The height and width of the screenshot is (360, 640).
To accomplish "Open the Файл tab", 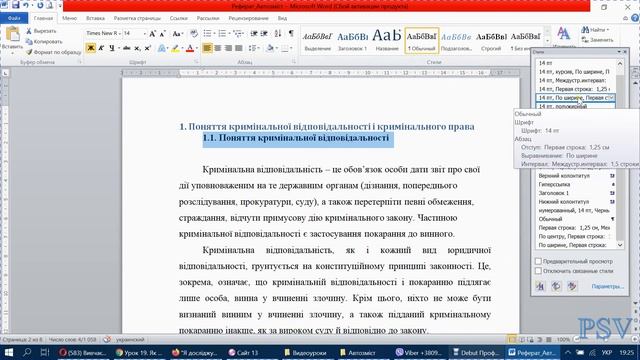I will pyautogui.click(x=14, y=18).
